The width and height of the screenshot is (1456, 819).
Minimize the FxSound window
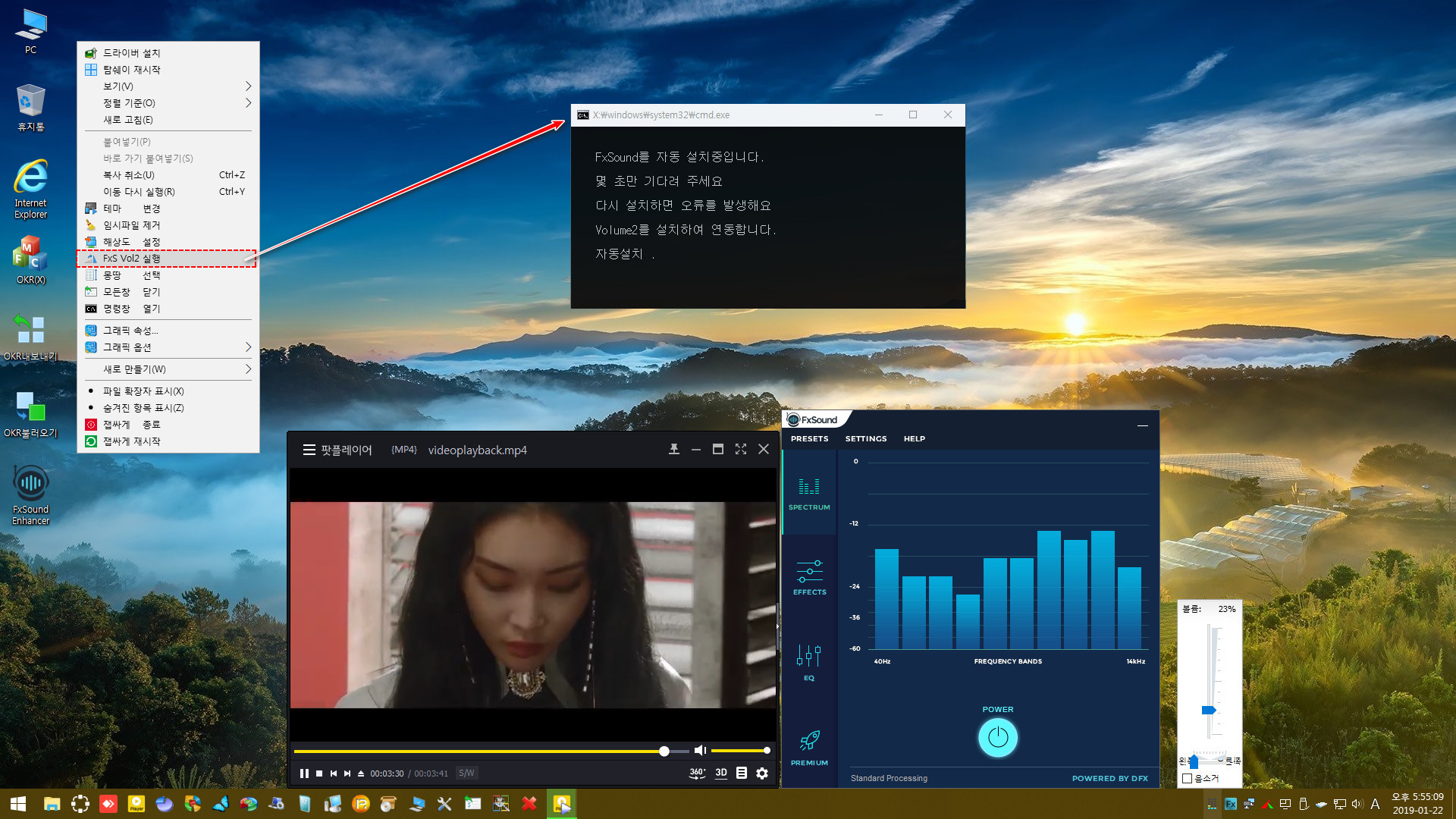coord(1142,425)
